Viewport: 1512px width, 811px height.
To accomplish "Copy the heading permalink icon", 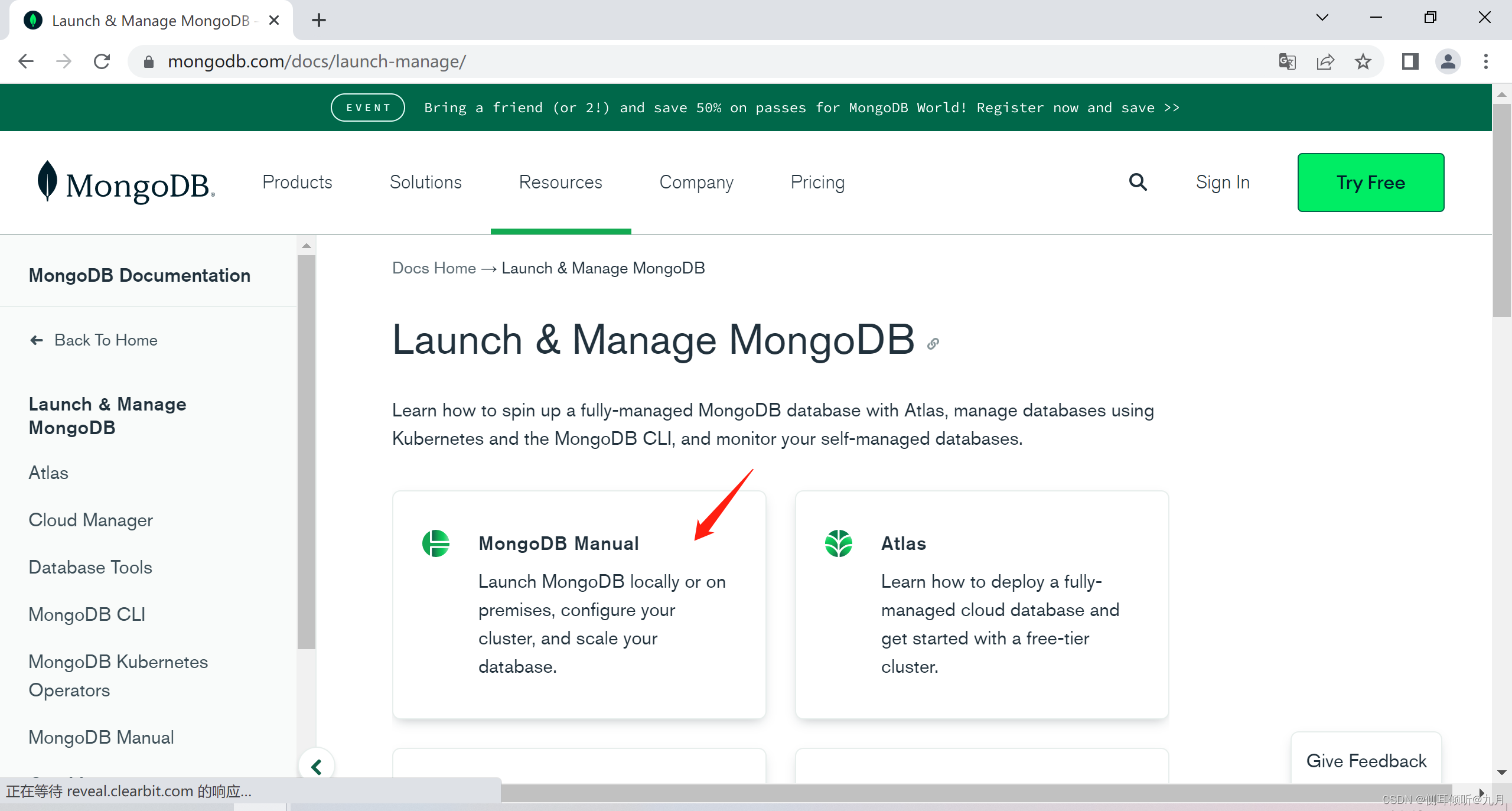I will pos(933,344).
